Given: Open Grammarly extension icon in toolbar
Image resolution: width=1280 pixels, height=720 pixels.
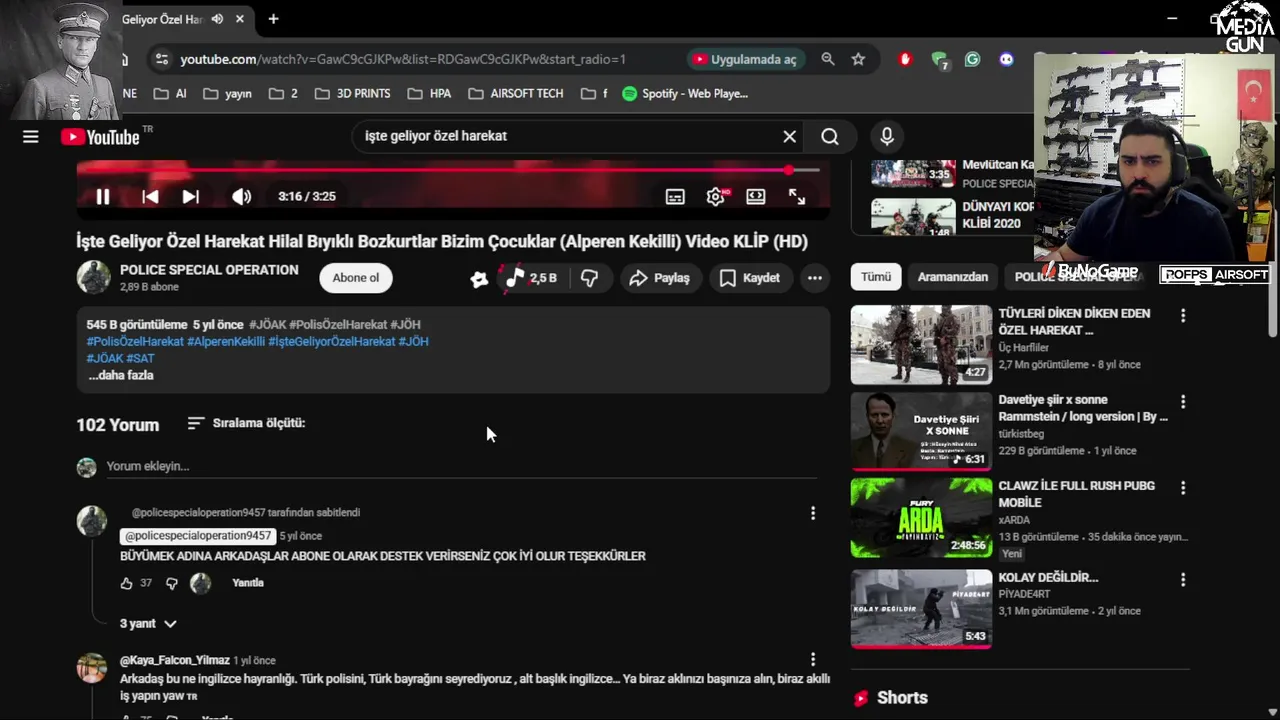Looking at the screenshot, I should pos(972,59).
